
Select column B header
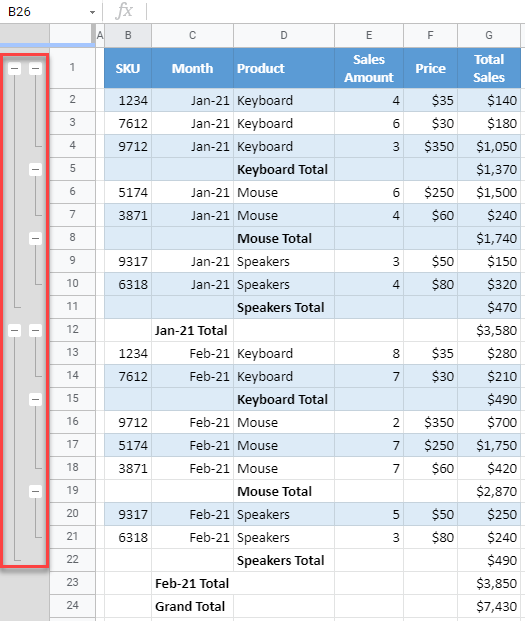coord(128,36)
